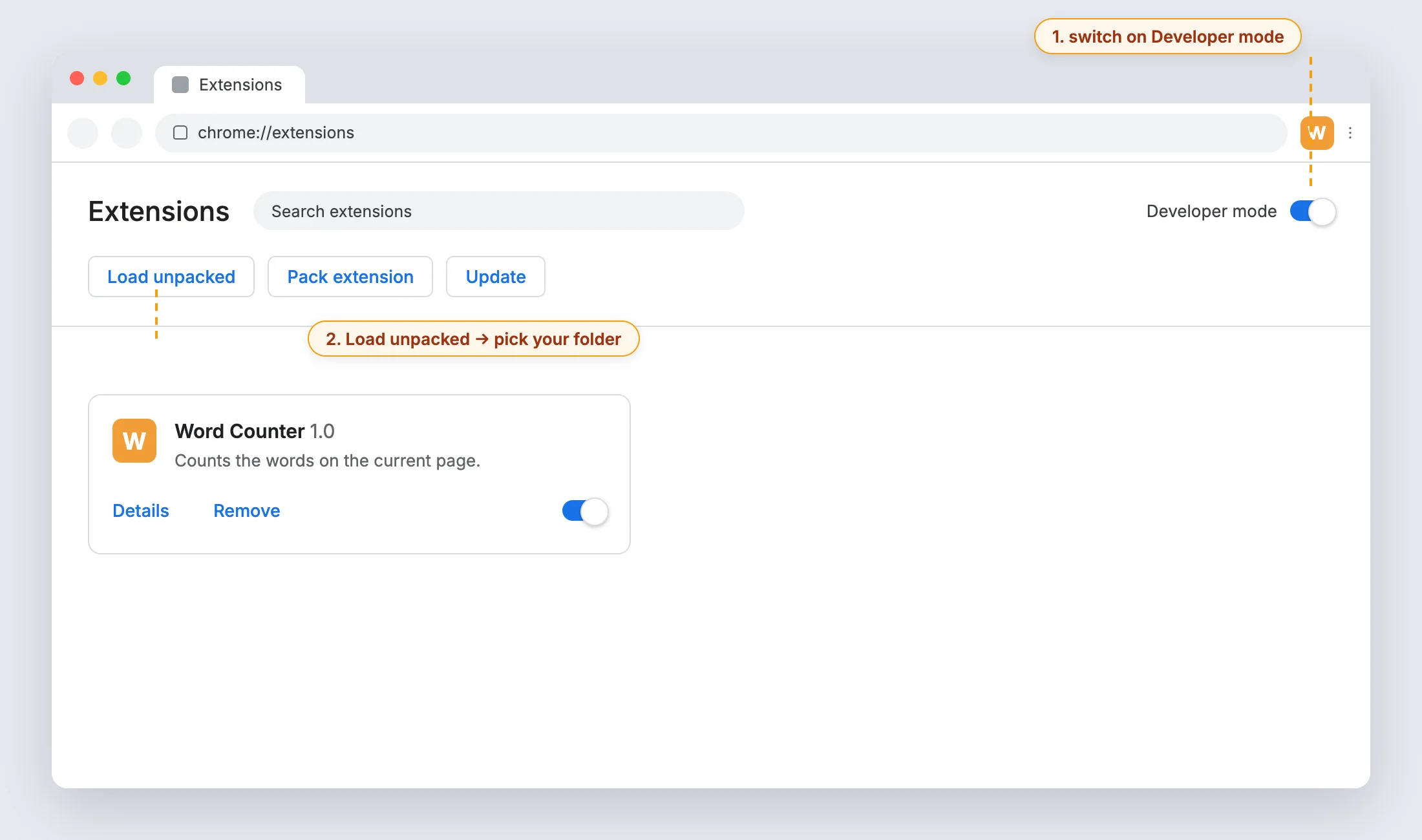Minimize the window with the yellow button
The width and height of the screenshot is (1422, 840).
pyautogui.click(x=100, y=78)
